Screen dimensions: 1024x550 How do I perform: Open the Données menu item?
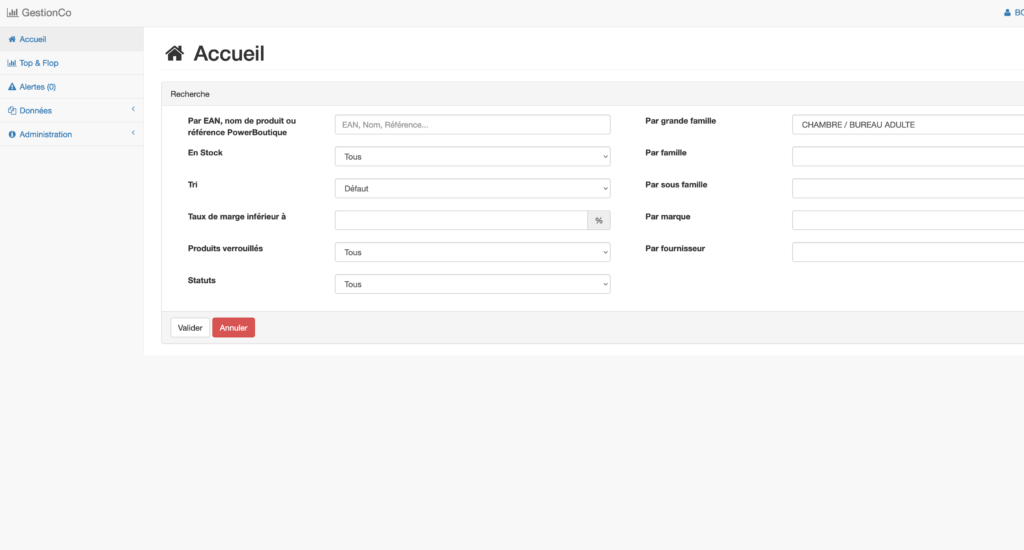72,110
